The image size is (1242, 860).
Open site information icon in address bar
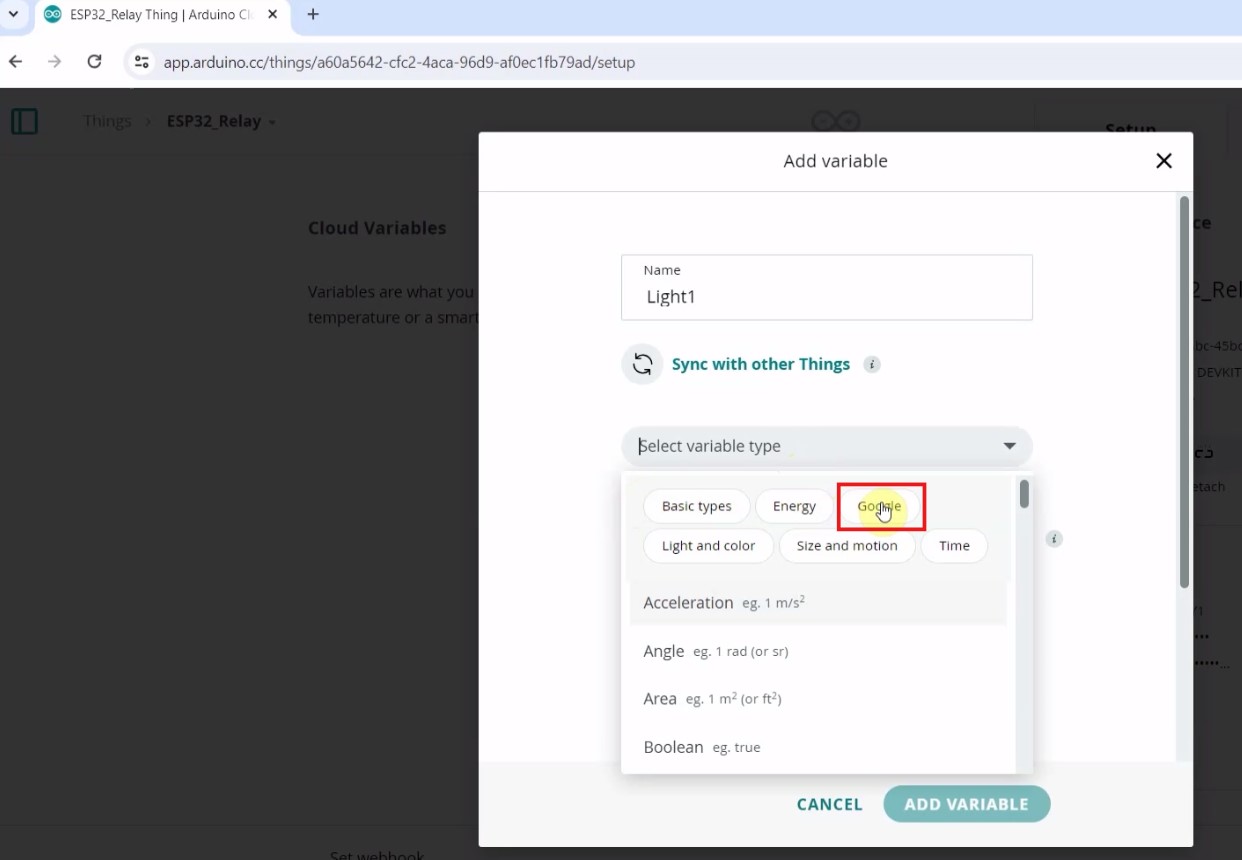tap(142, 62)
